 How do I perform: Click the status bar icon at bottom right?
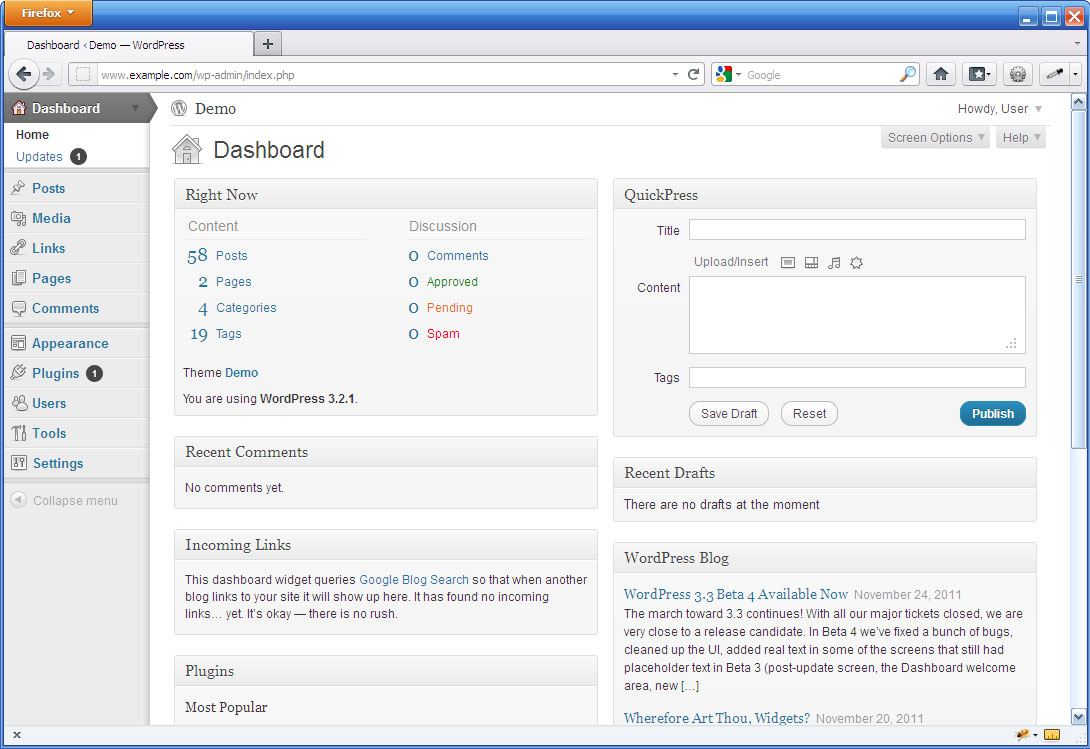1052,735
